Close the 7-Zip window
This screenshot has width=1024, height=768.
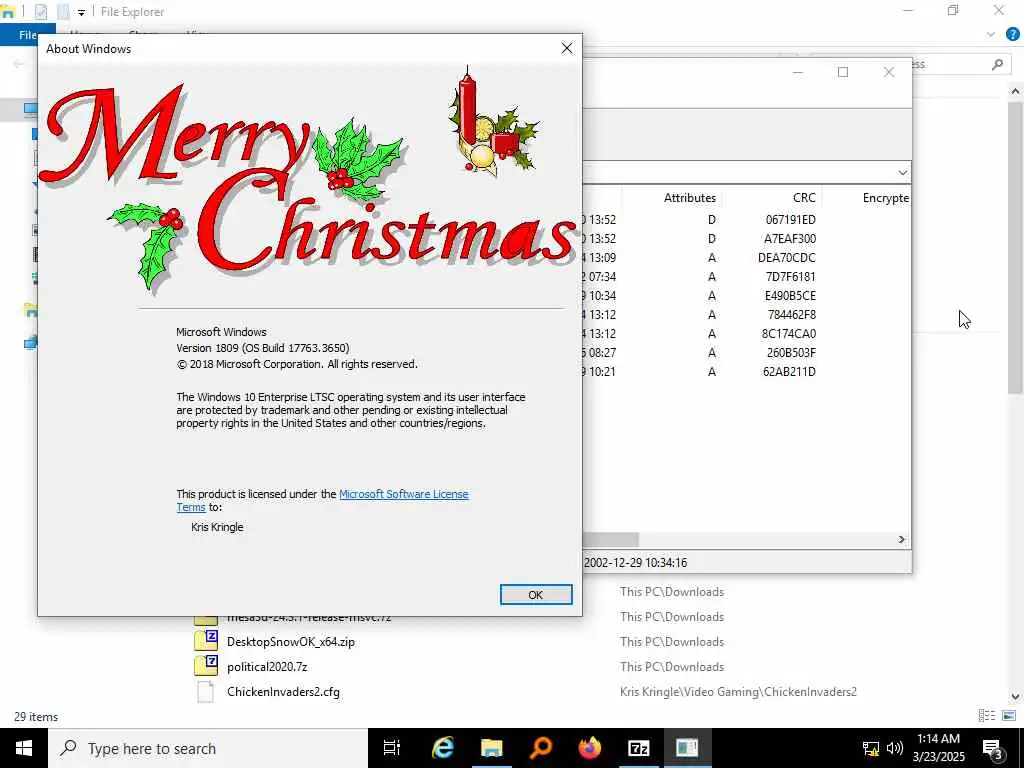(889, 72)
